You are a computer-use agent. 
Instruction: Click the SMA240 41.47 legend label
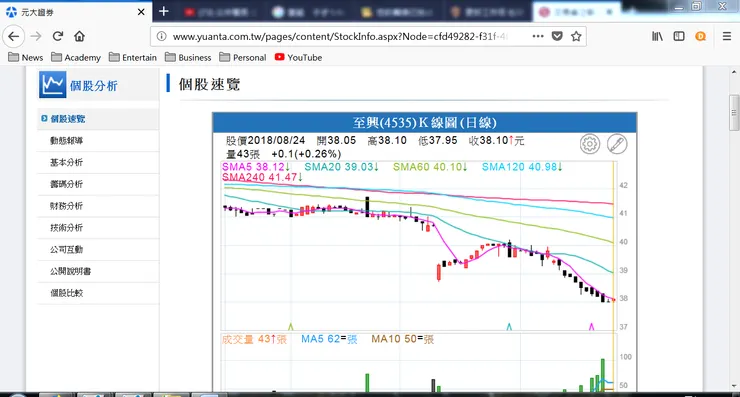[x=262, y=177]
